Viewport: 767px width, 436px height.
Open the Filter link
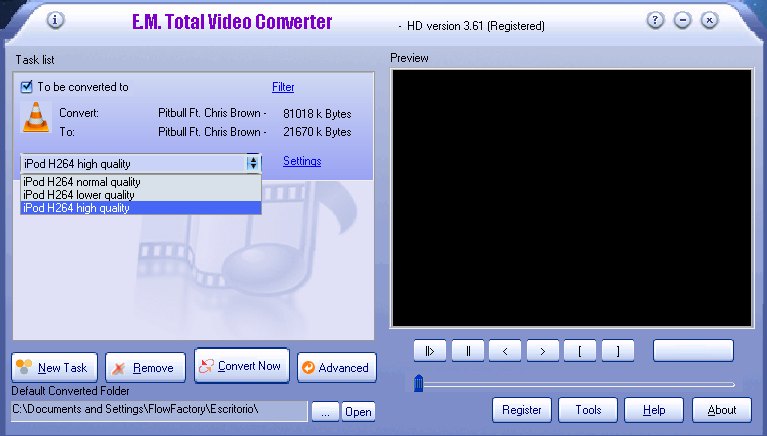click(283, 87)
